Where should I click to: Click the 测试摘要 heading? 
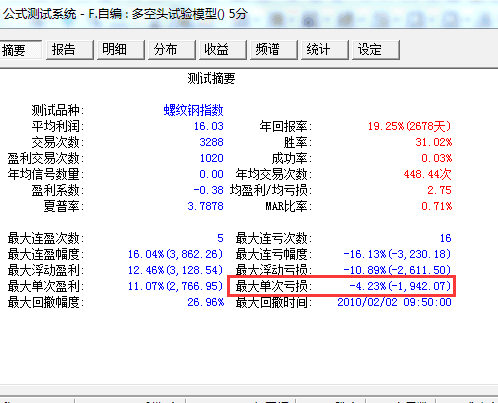coord(211,79)
